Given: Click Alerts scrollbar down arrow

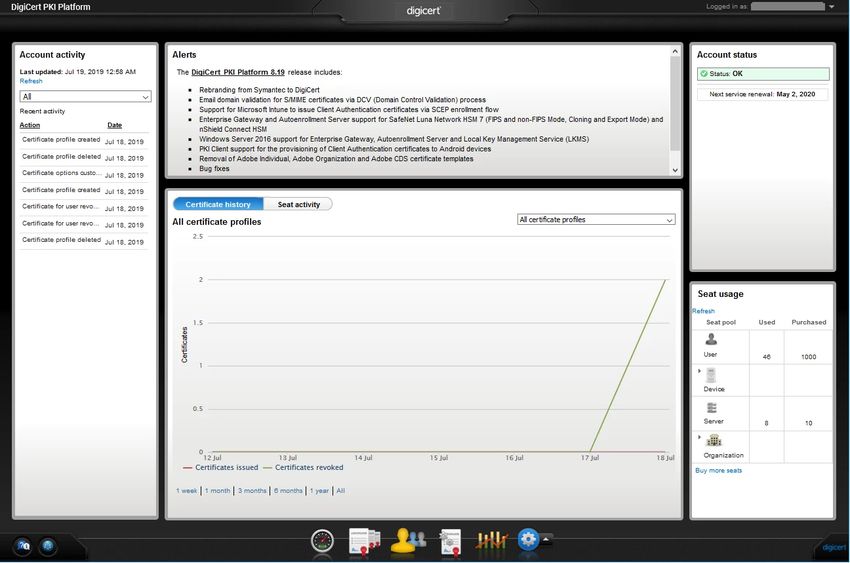Looking at the screenshot, I should point(675,170).
